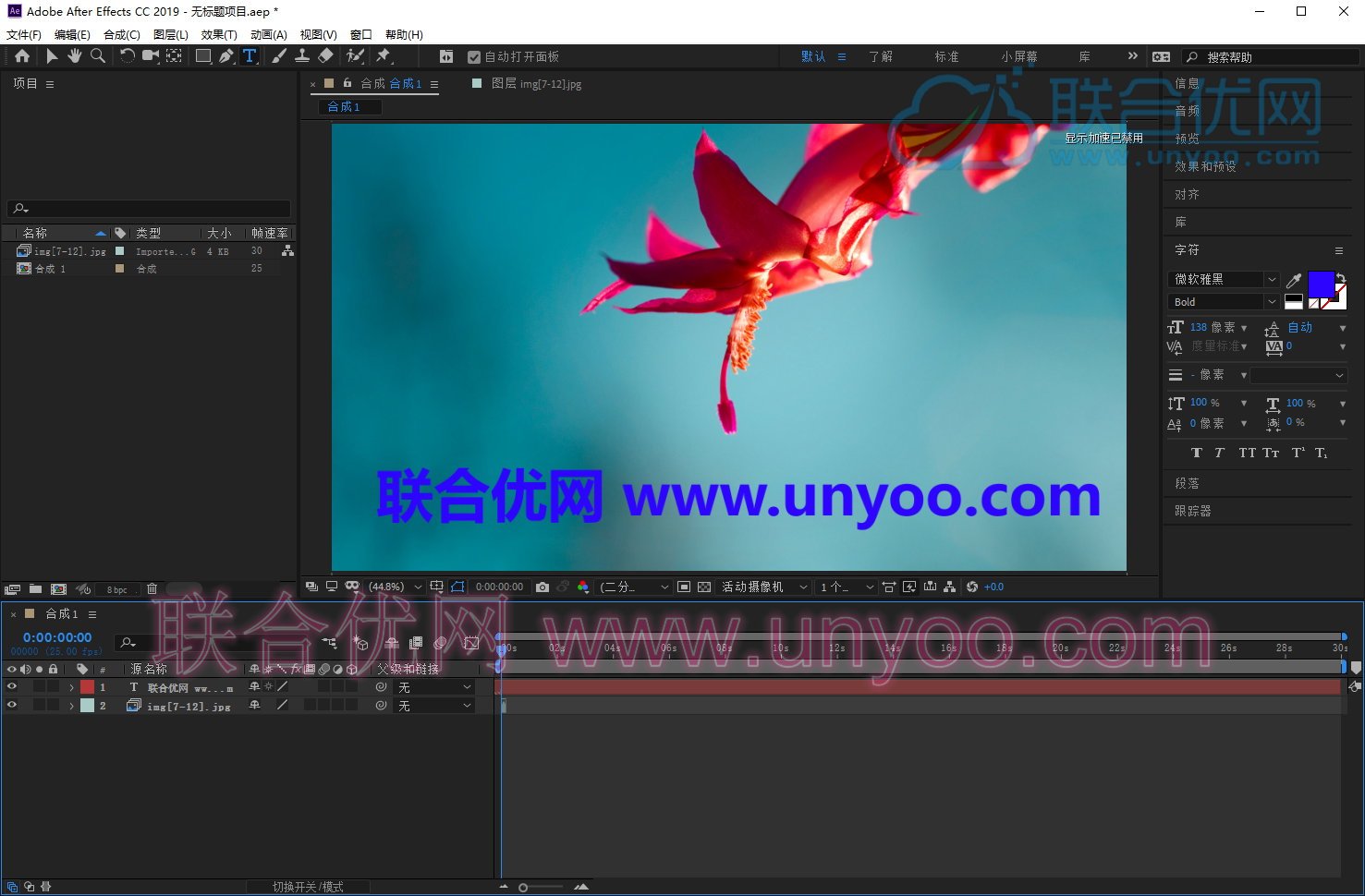Select the Clone Stamp tool
The height and width of the screenshot is (896, 1365).
pos(302,56)
